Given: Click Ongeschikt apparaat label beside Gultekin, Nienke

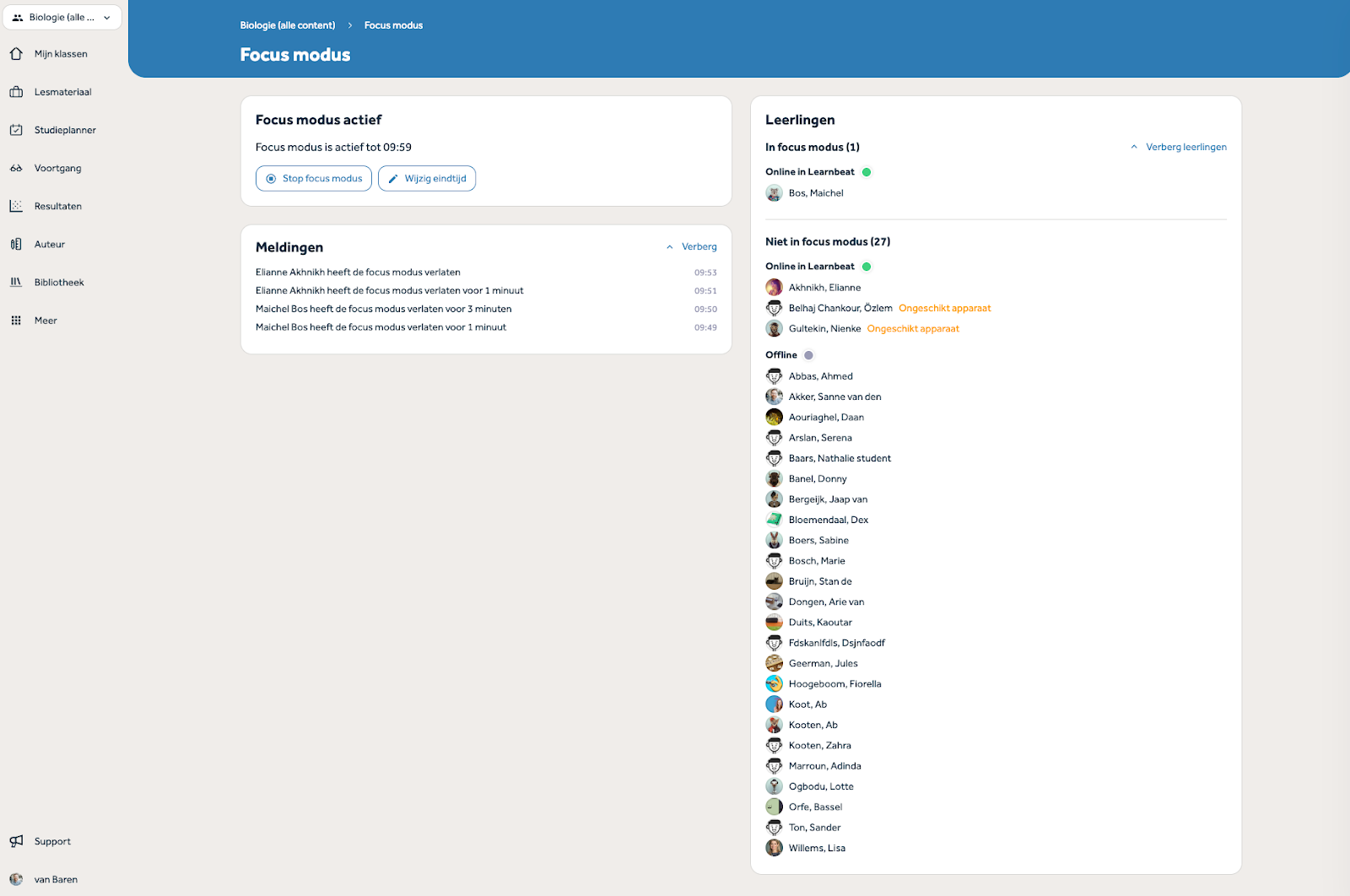Looking at the screenshot, I should coord(913,329).
